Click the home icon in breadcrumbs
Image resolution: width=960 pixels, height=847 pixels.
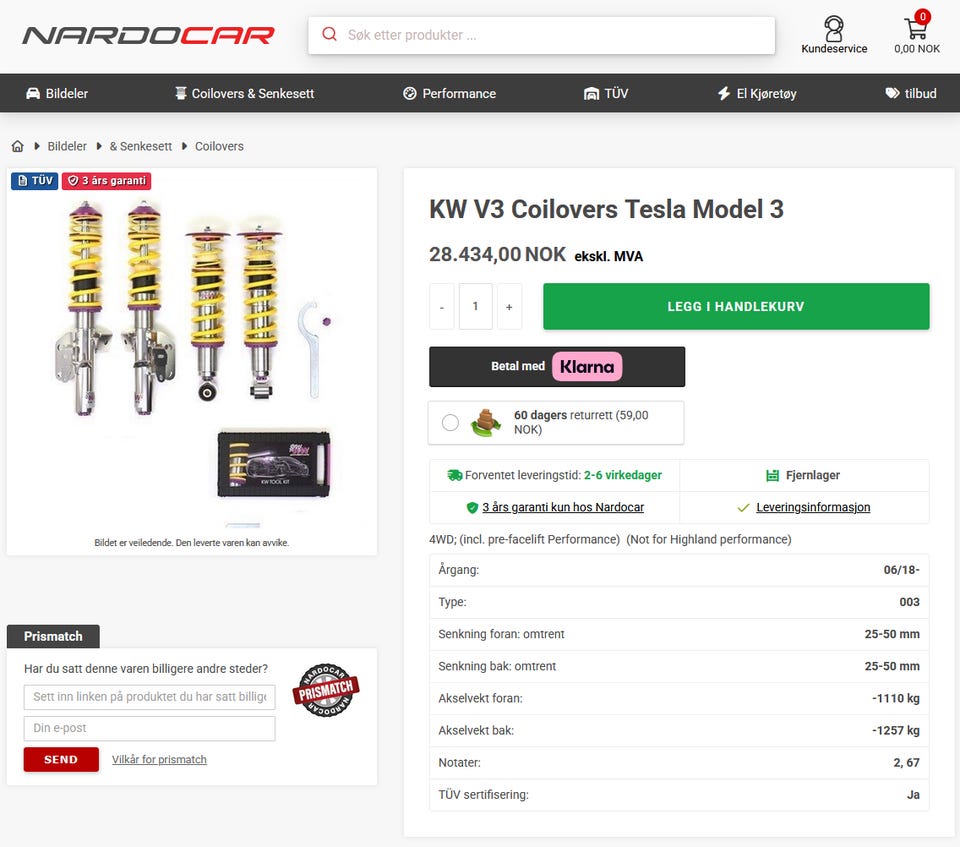tap(18, 146)
